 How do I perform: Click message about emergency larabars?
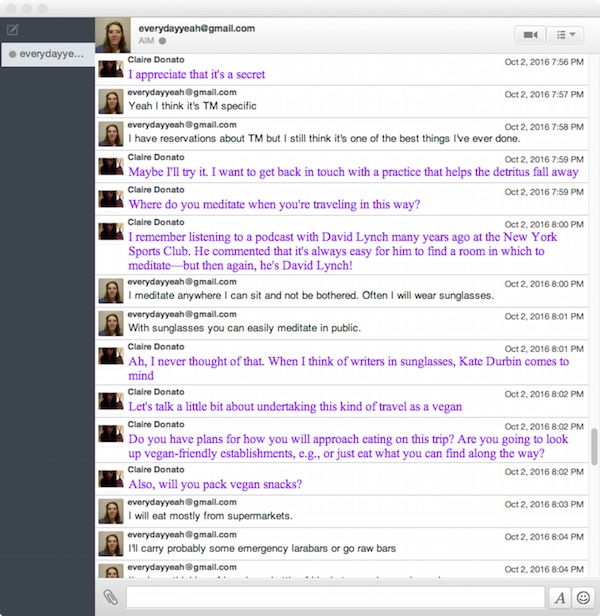point(262,548)
